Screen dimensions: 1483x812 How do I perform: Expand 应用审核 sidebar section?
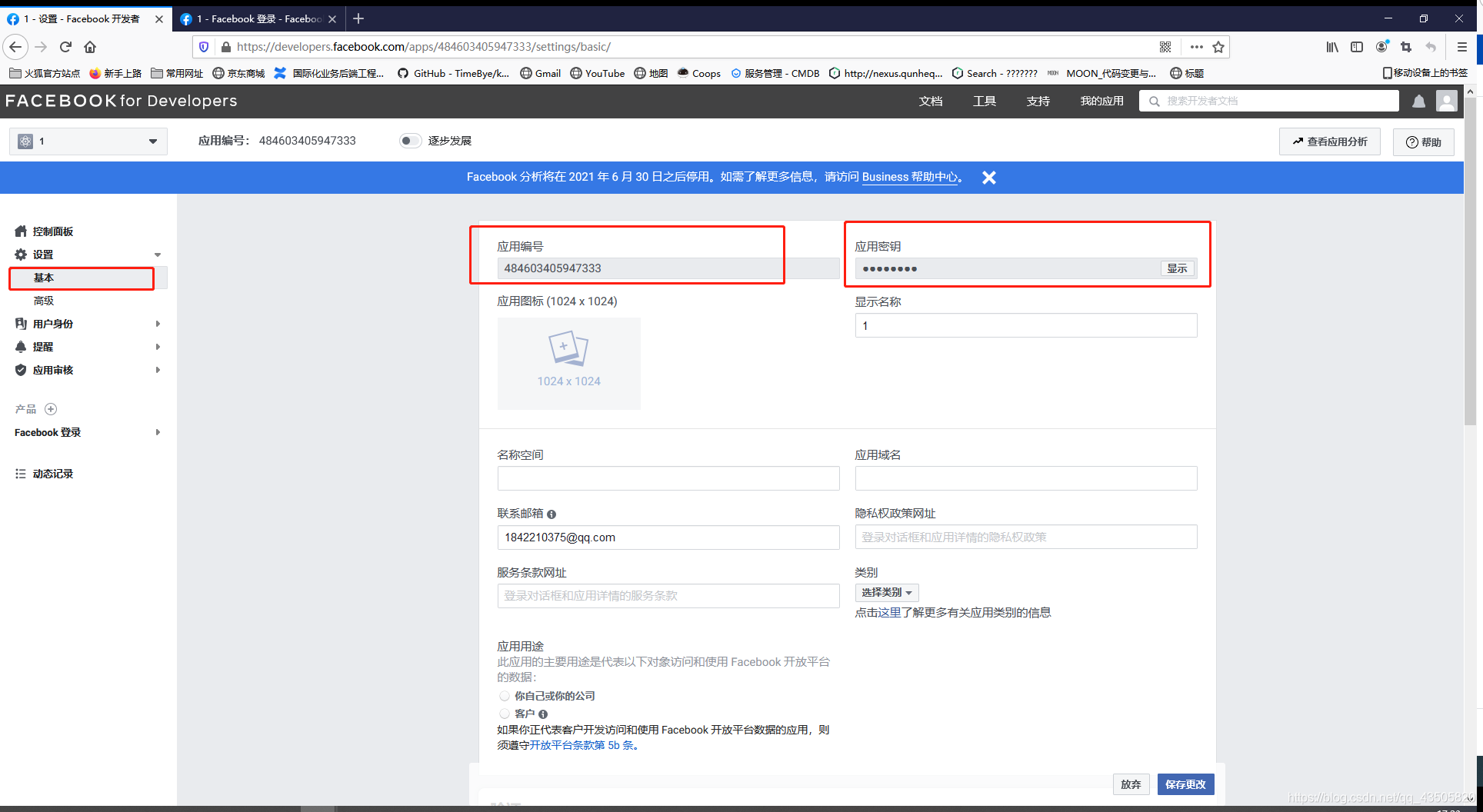158,370
